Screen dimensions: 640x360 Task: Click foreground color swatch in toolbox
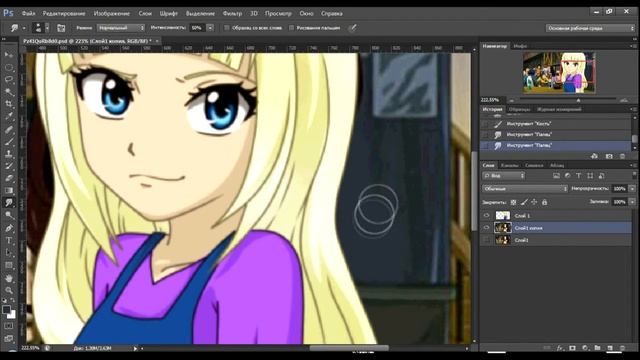point(6,310)
